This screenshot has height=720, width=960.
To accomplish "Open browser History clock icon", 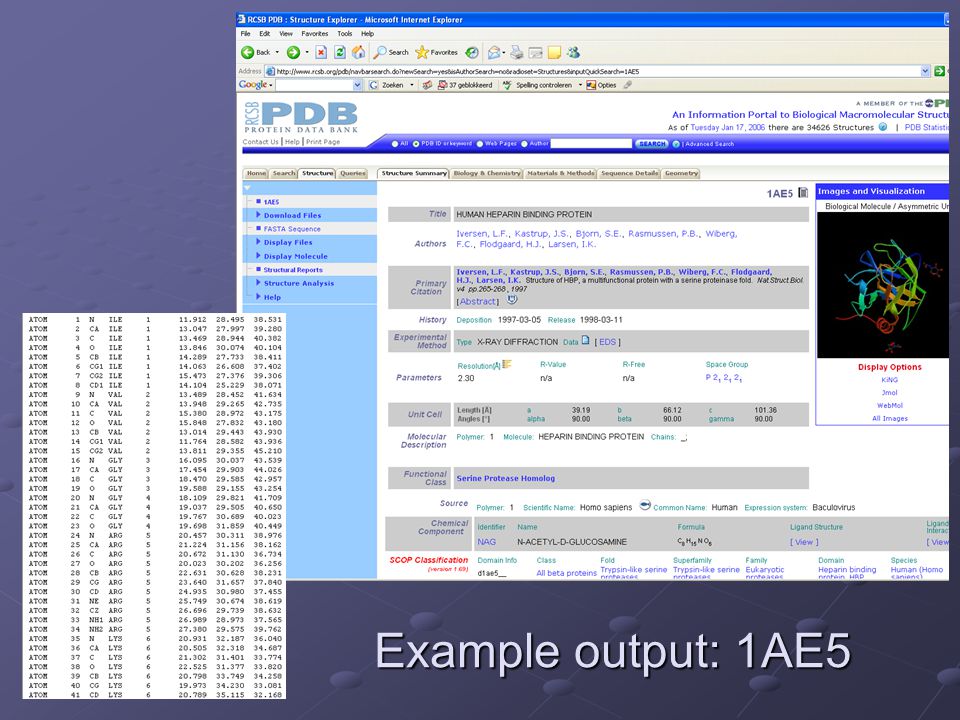I will (x=471, y=53).
